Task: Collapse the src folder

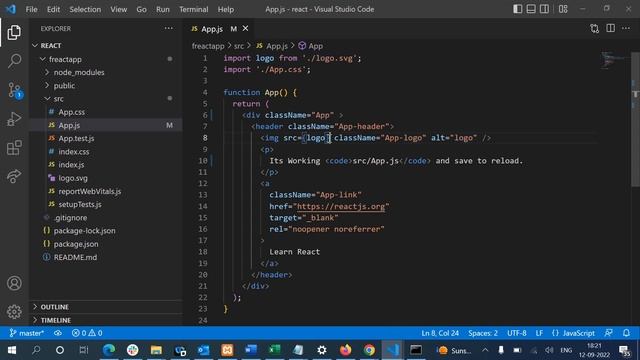Action: point(106,99)
